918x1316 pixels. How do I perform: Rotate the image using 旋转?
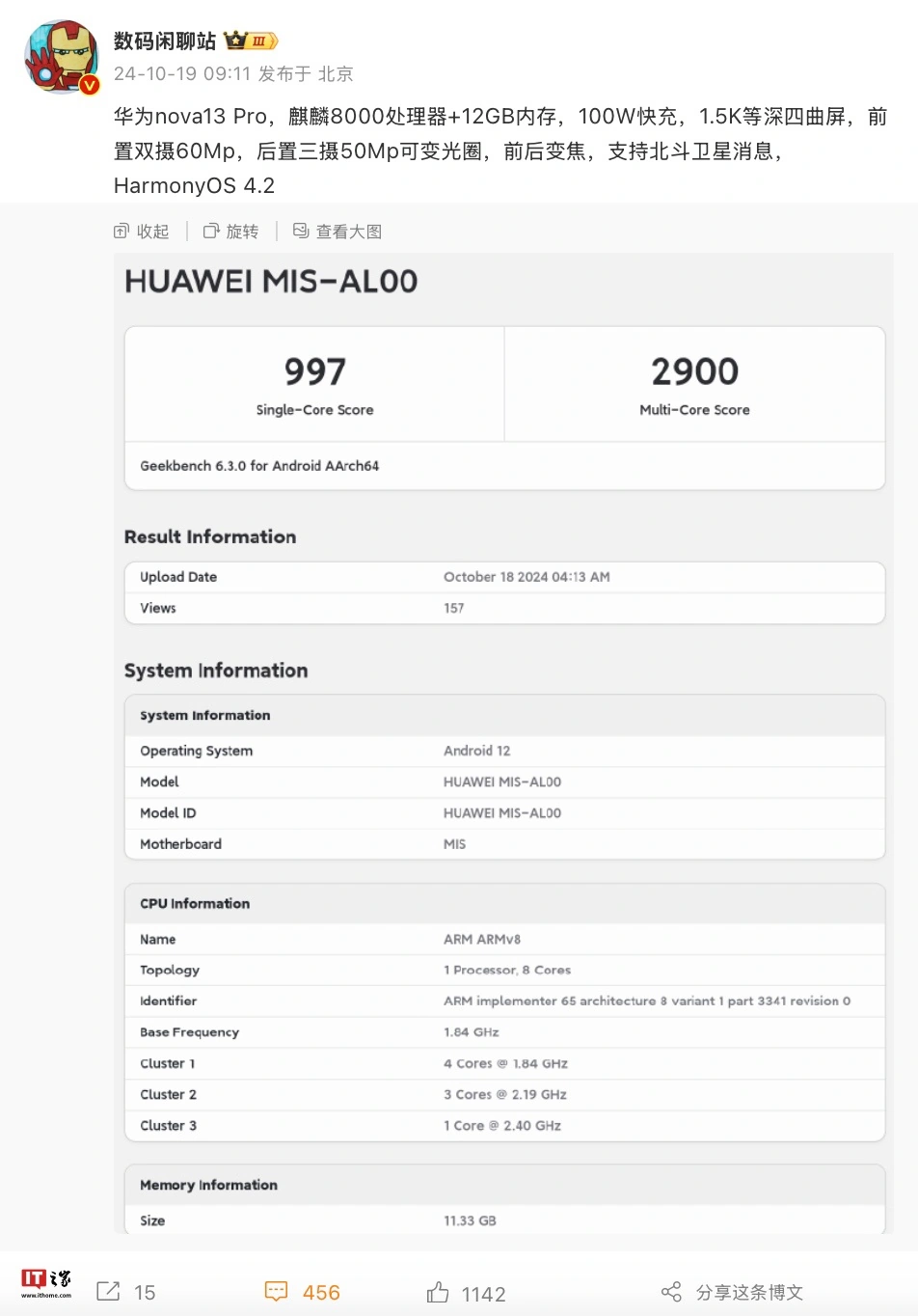[x=231, y=232]
